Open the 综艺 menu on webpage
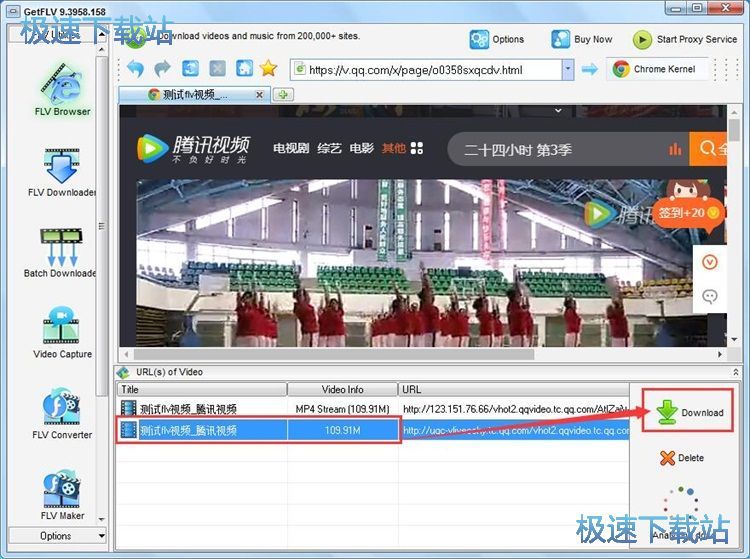The image size is (750, 559). click(329, 148)
